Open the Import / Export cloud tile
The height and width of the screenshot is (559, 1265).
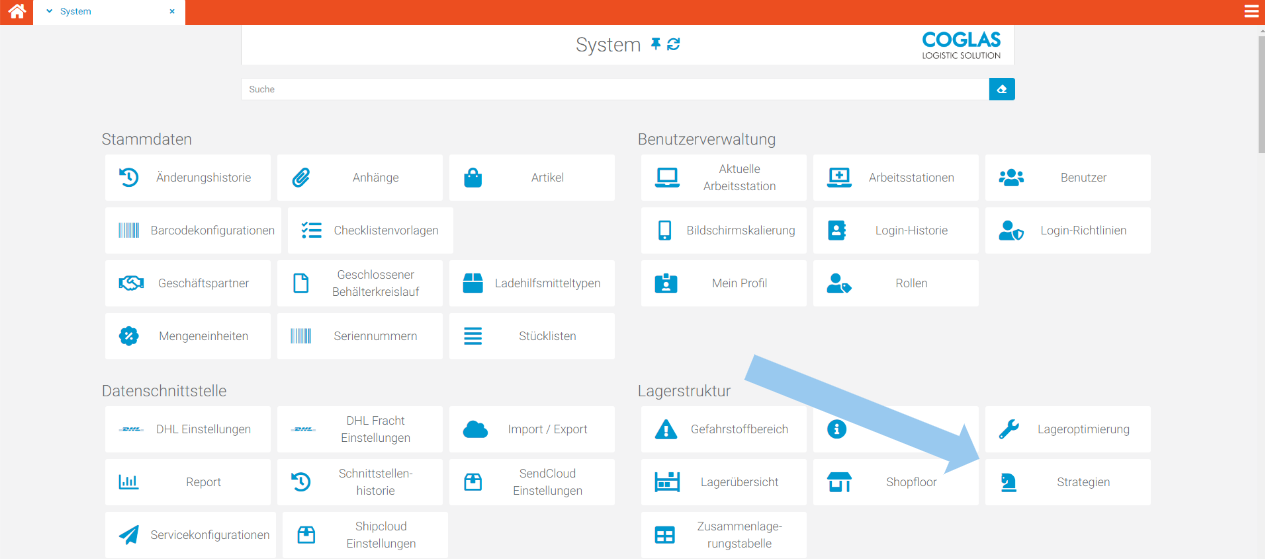coord(531,429)
